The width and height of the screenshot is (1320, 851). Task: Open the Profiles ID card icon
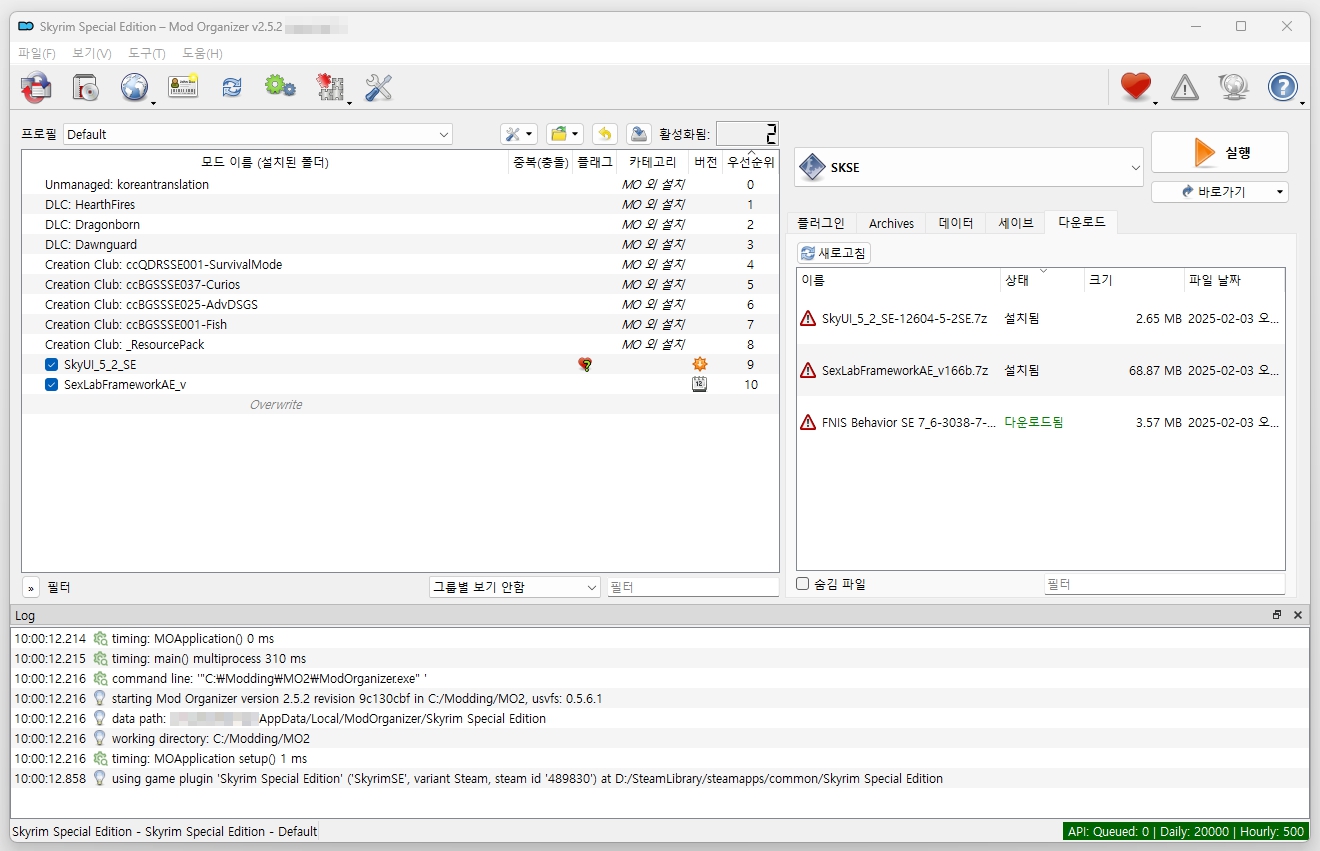pyautogui.click(x=183, y=88)
